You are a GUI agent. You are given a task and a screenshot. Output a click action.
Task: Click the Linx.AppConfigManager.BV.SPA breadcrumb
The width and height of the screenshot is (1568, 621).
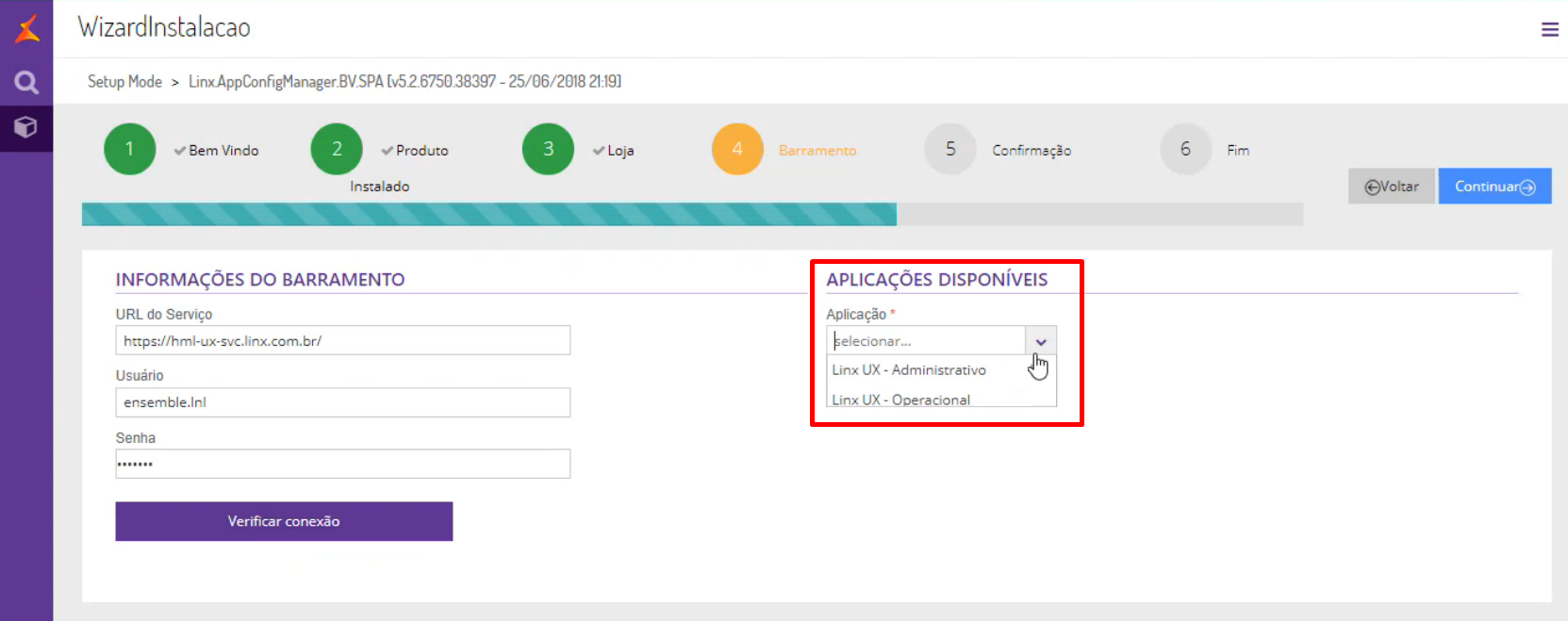(x=404, y=82)
